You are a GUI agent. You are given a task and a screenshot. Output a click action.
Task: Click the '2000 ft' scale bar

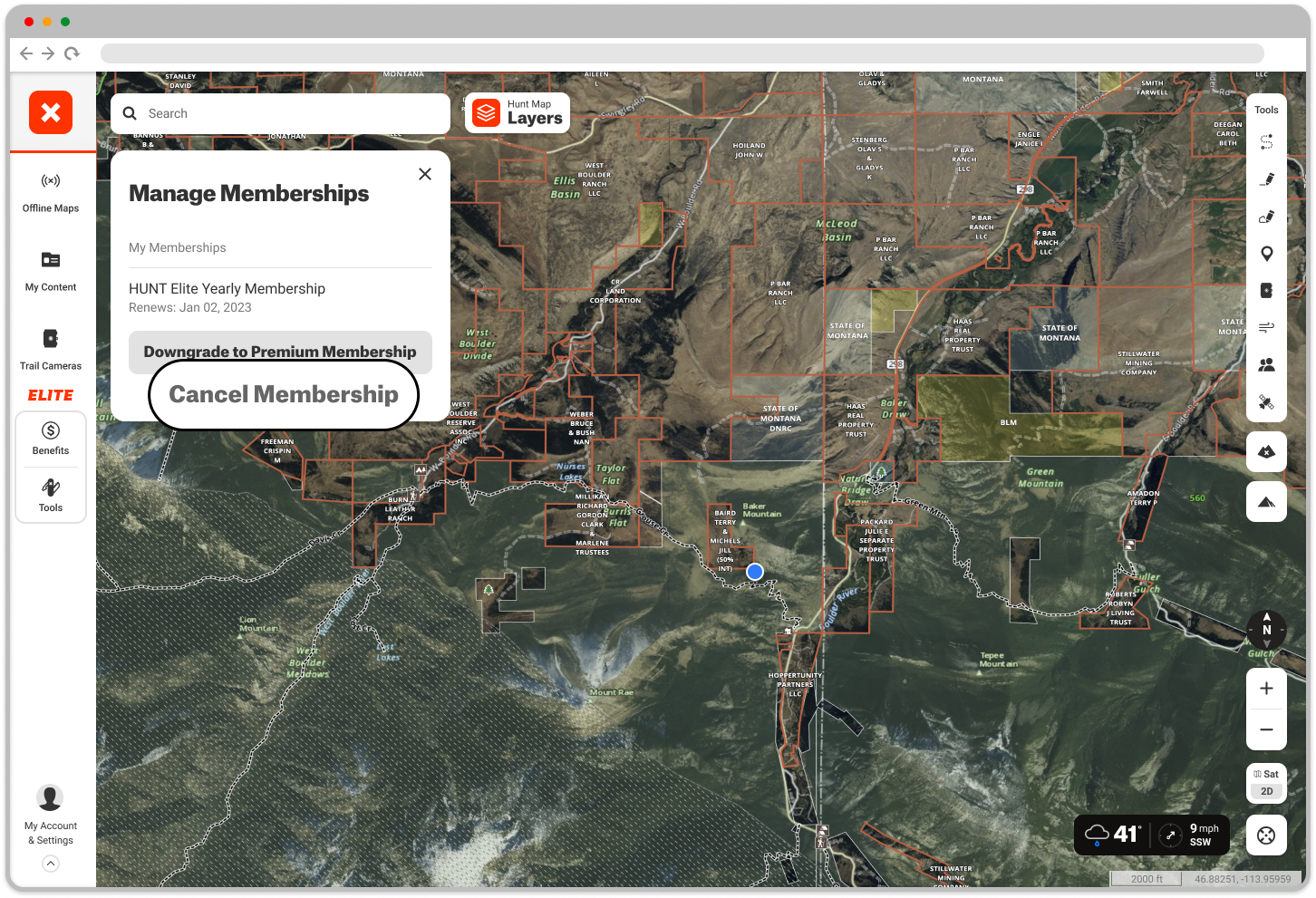[x=1147, y=879]
